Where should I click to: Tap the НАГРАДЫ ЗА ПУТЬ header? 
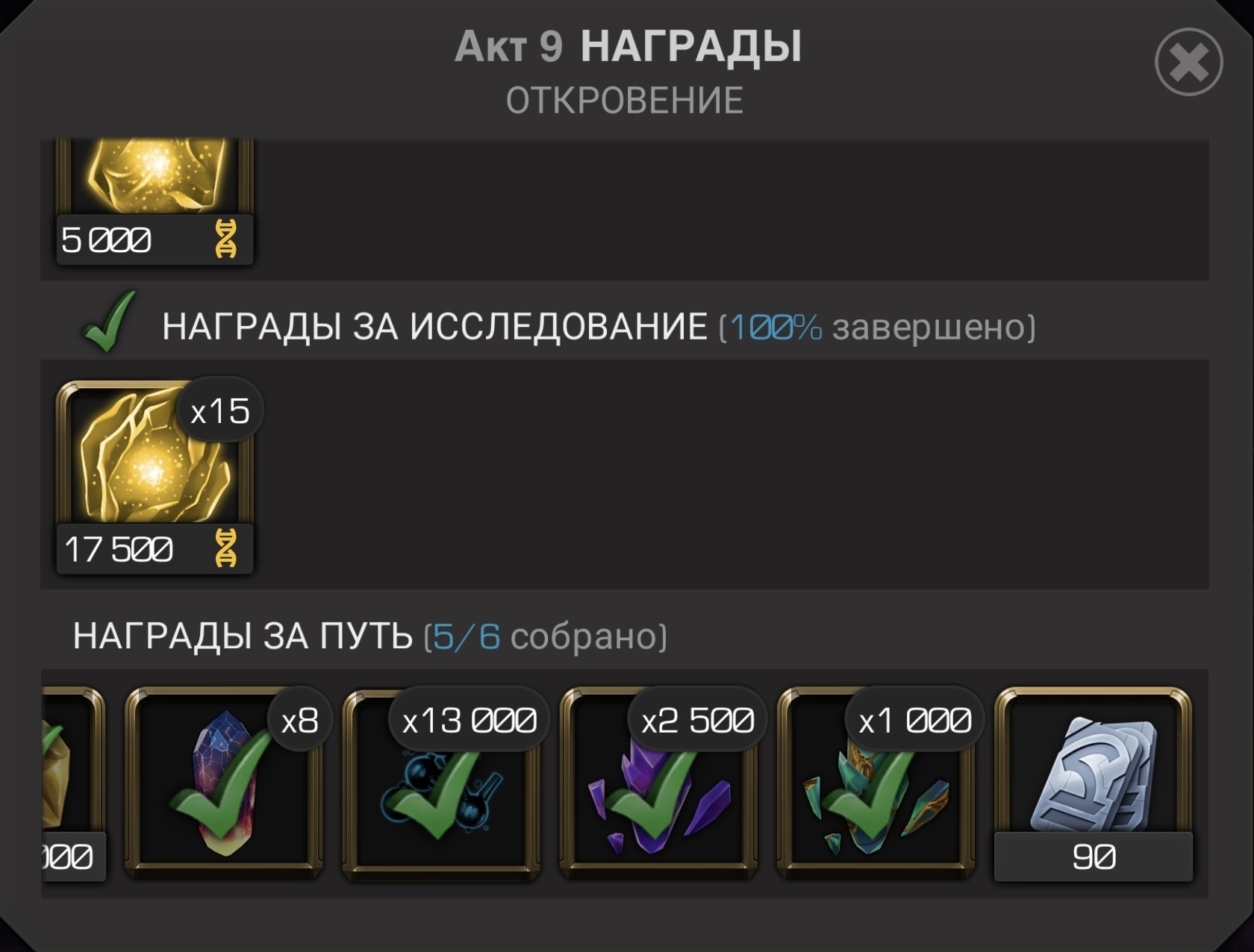pos(243,636)
